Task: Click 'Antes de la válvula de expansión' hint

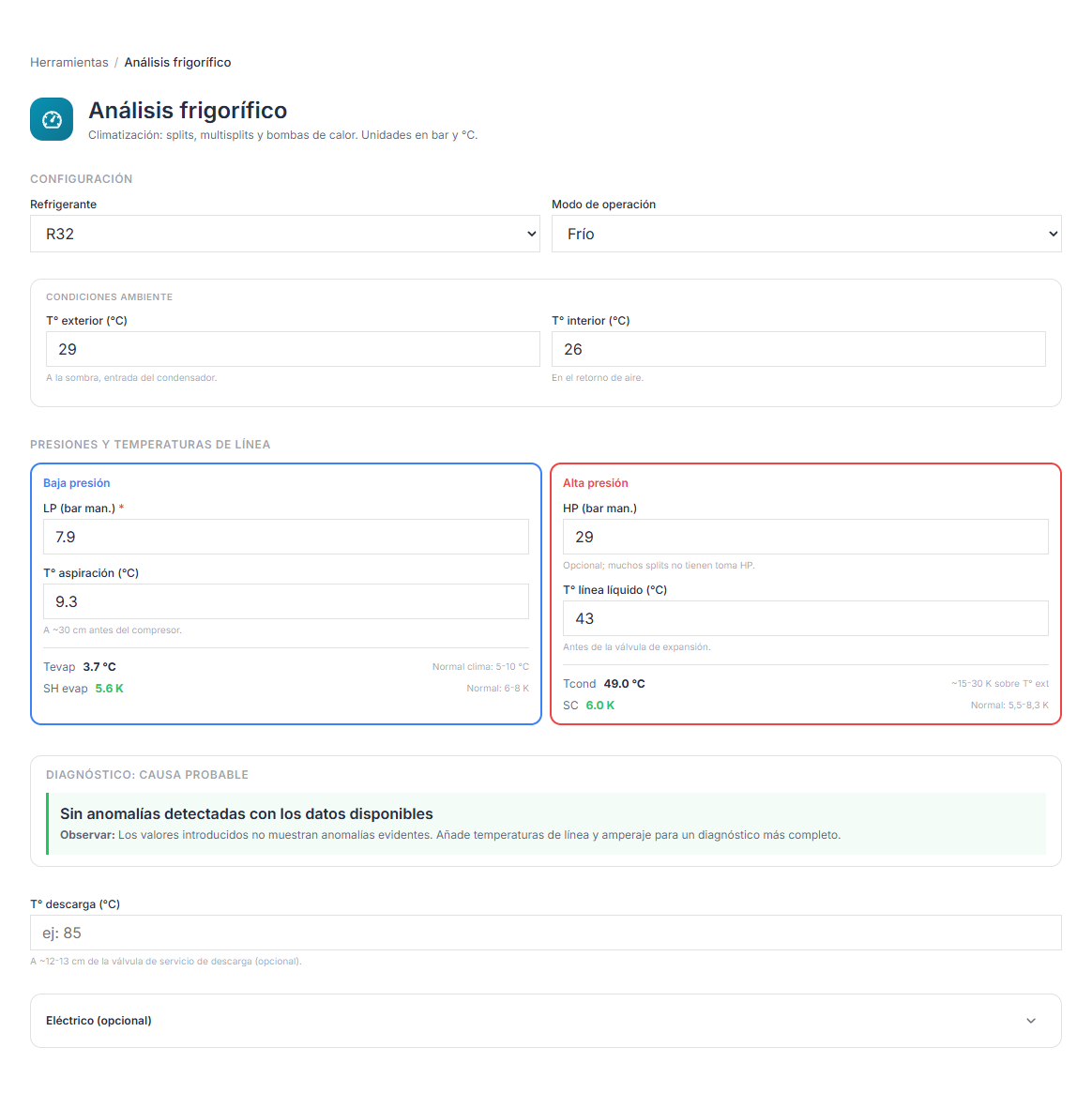Action: tap(637, 646)
